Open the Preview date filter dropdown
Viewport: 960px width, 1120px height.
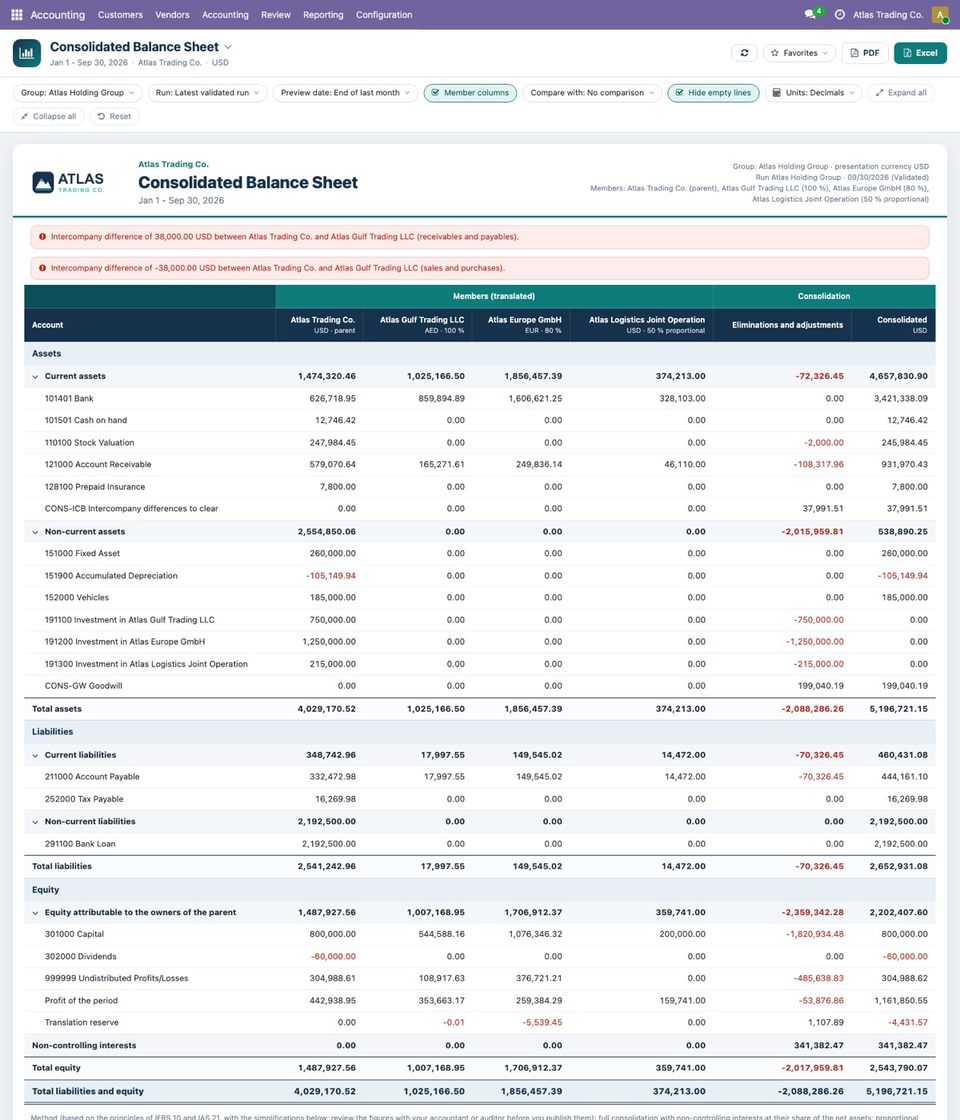pyautogui.click(x=345, y=93)
